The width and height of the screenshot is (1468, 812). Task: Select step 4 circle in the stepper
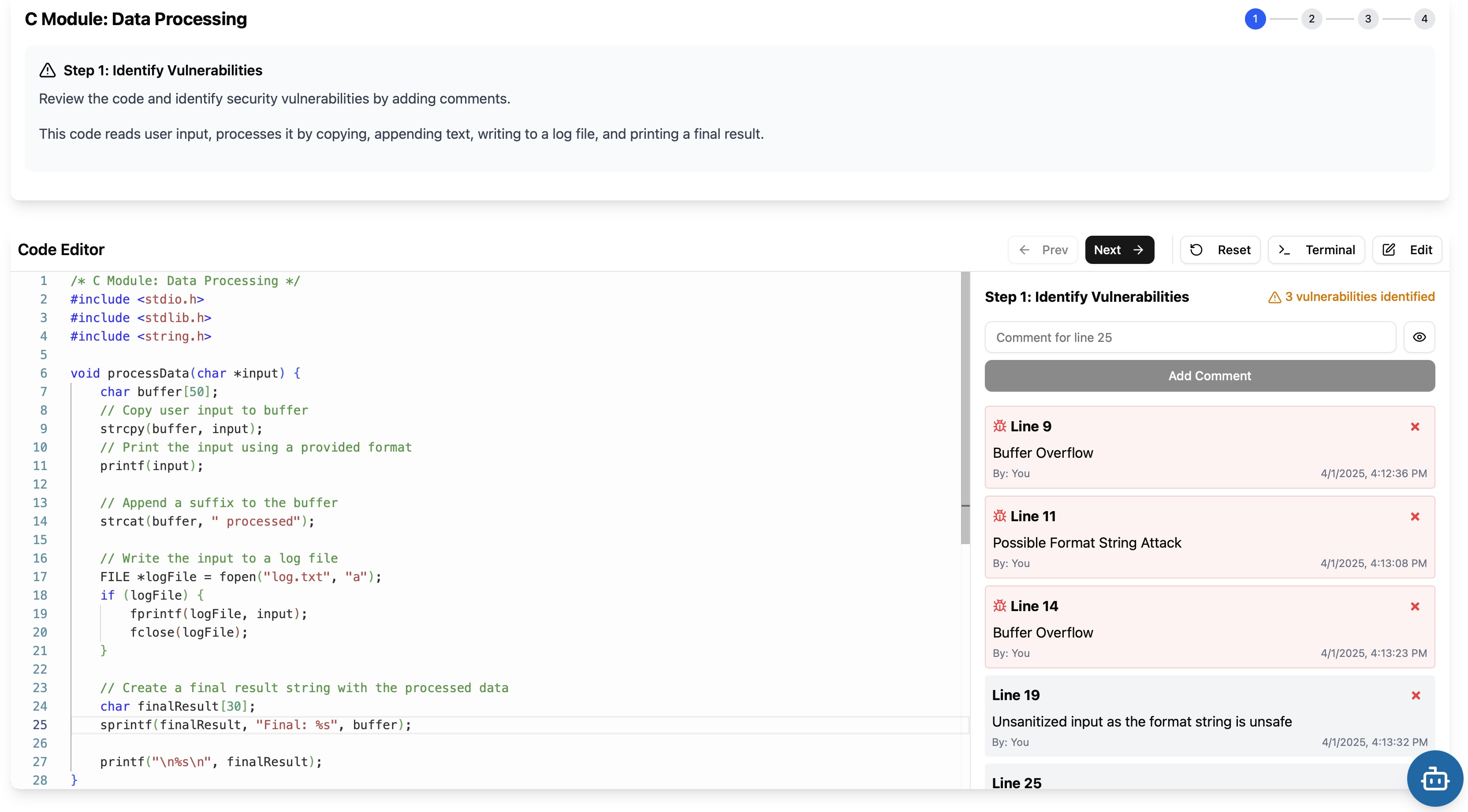pos(1423,19)
